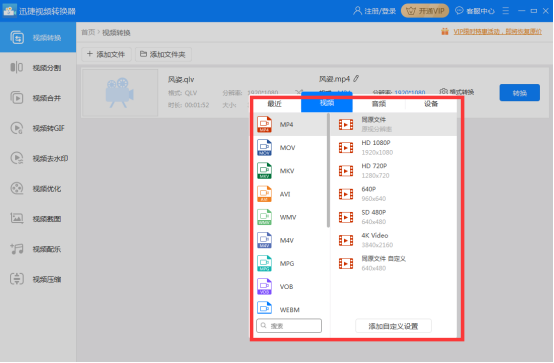Click the output resolution 1920*1080 link
Viewport: 554px width, 363px height.
[410, 92]
